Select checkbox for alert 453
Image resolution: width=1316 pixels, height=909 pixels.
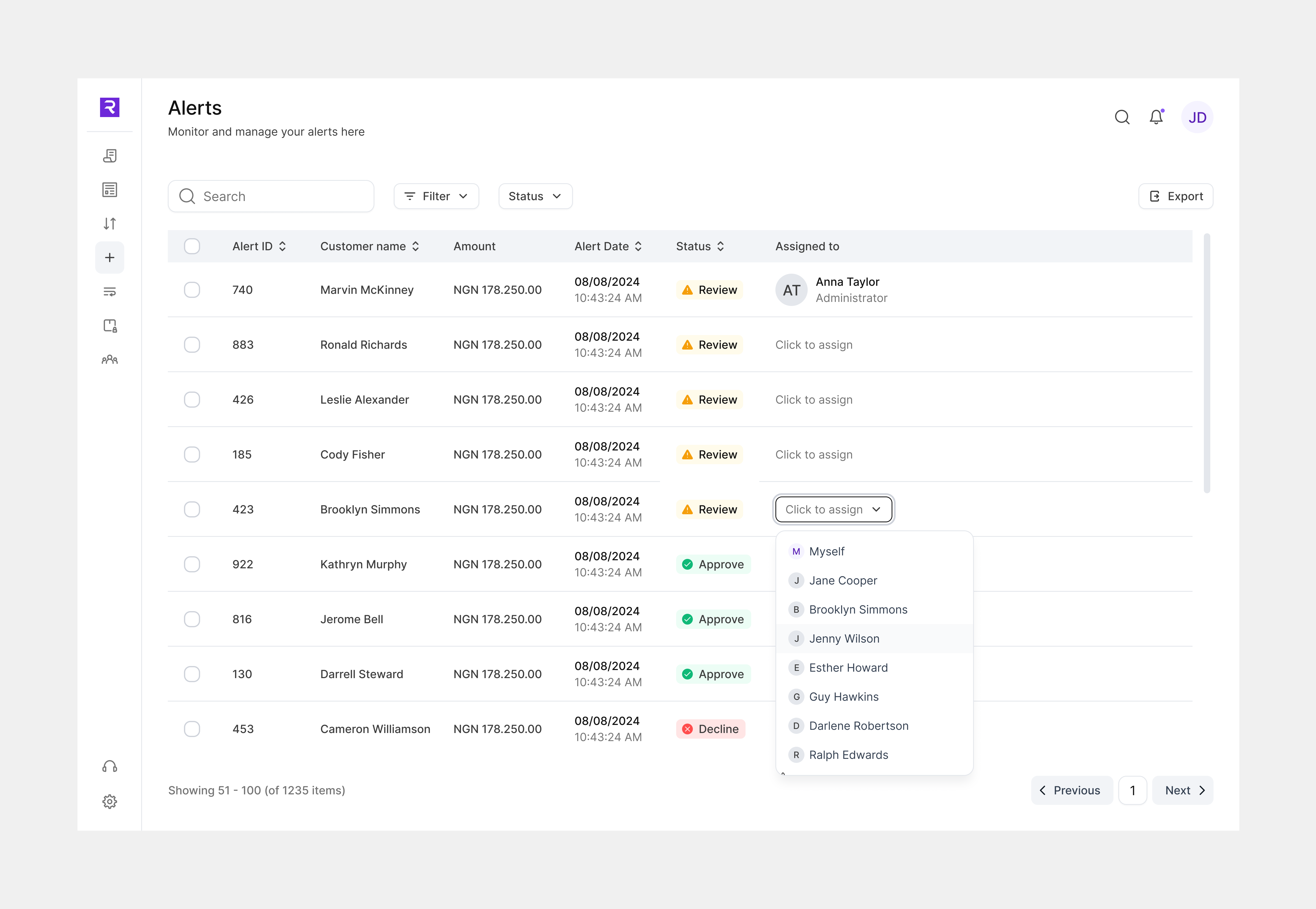pos(192,729)
